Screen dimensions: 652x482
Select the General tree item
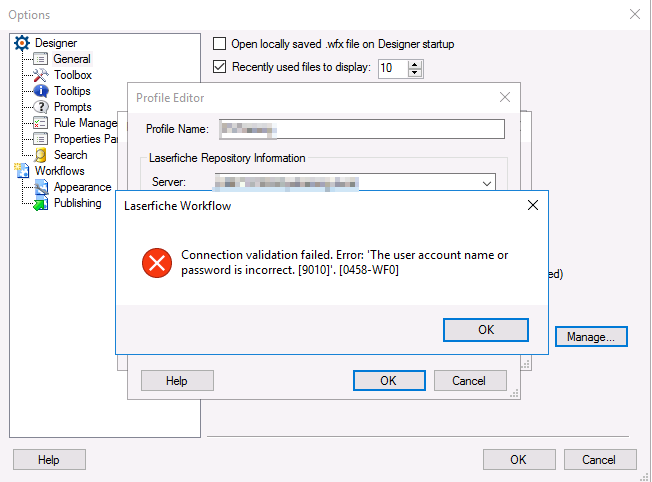click(72, 59)
